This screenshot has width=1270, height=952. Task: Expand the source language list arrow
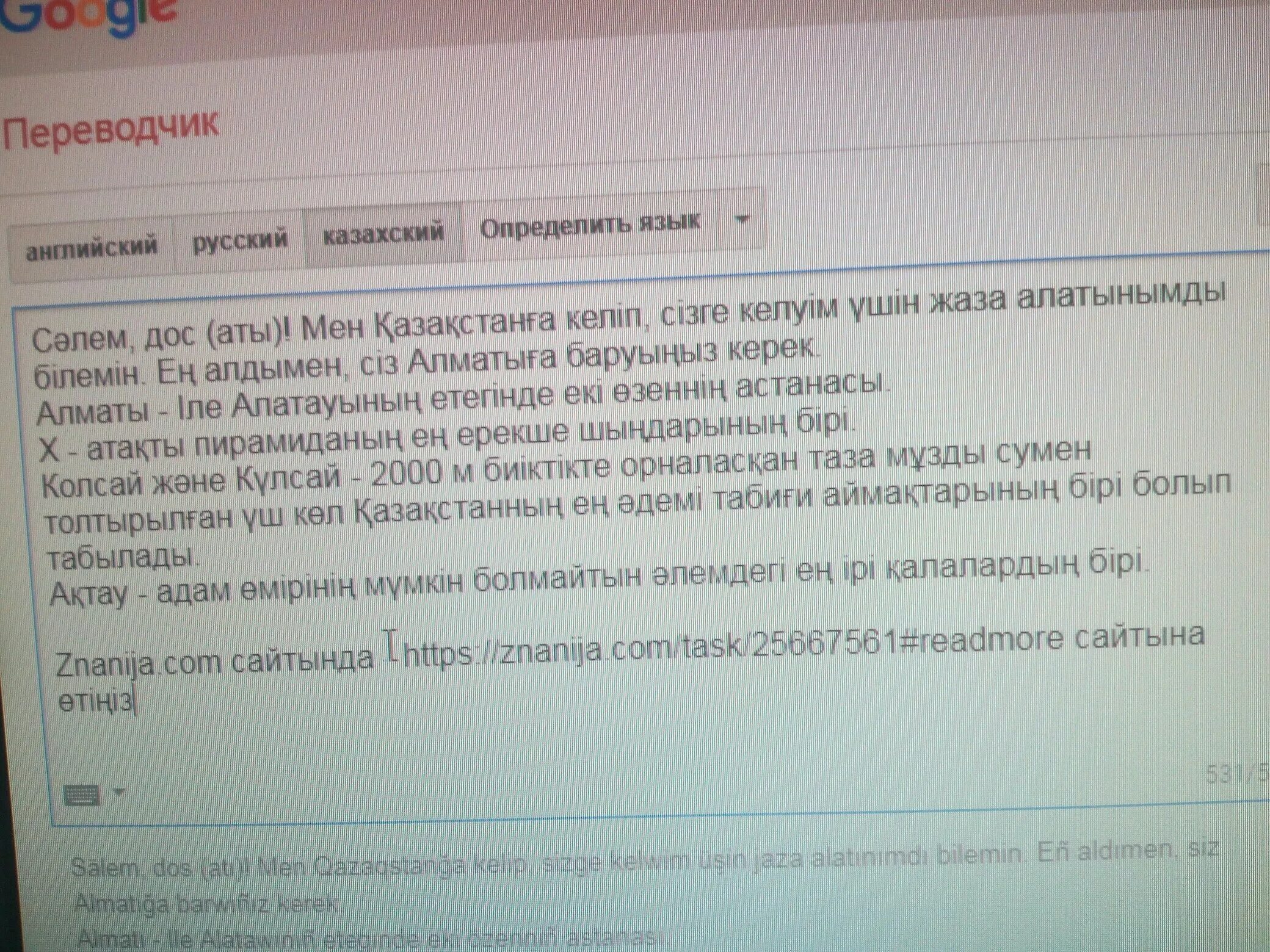(742, 220)
